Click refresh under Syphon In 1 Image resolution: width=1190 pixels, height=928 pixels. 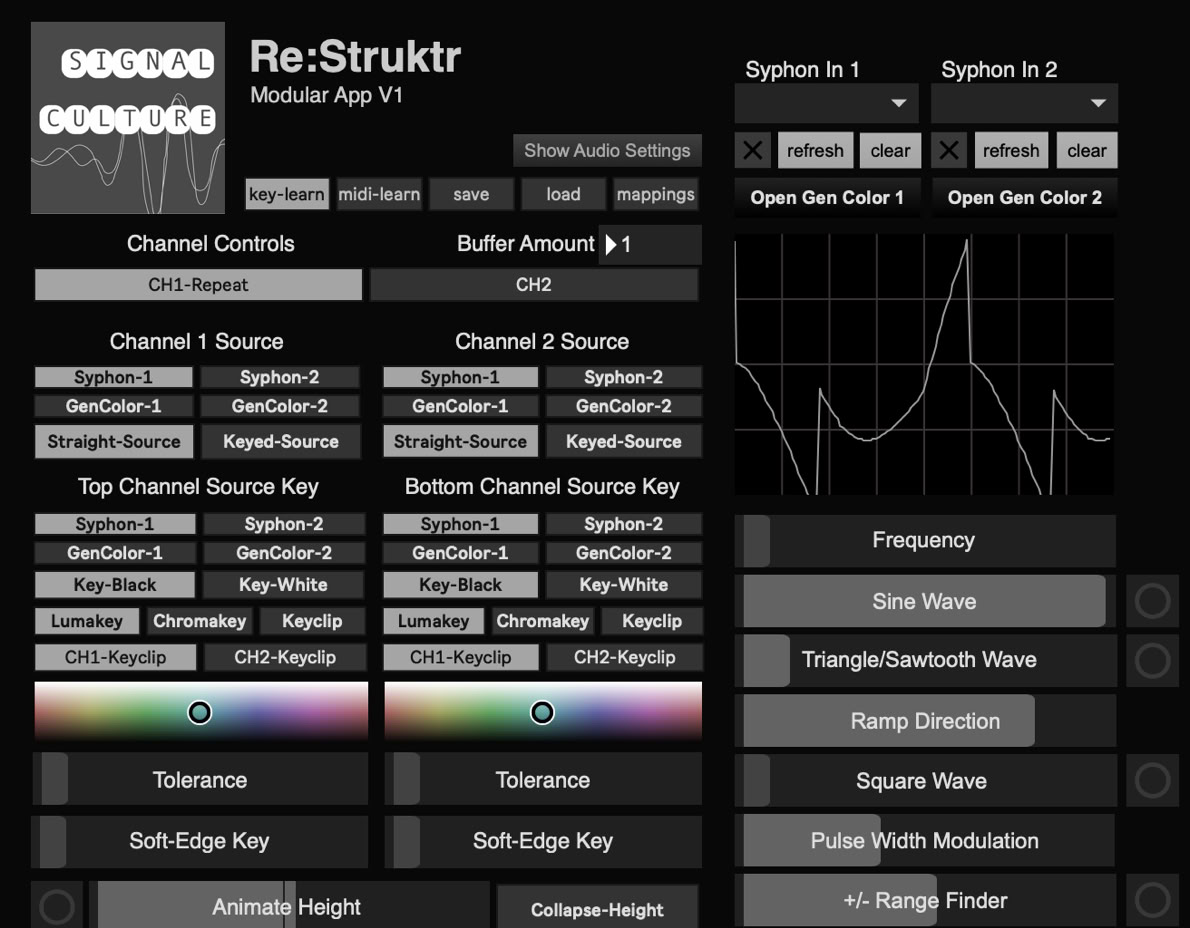[815, 150]
